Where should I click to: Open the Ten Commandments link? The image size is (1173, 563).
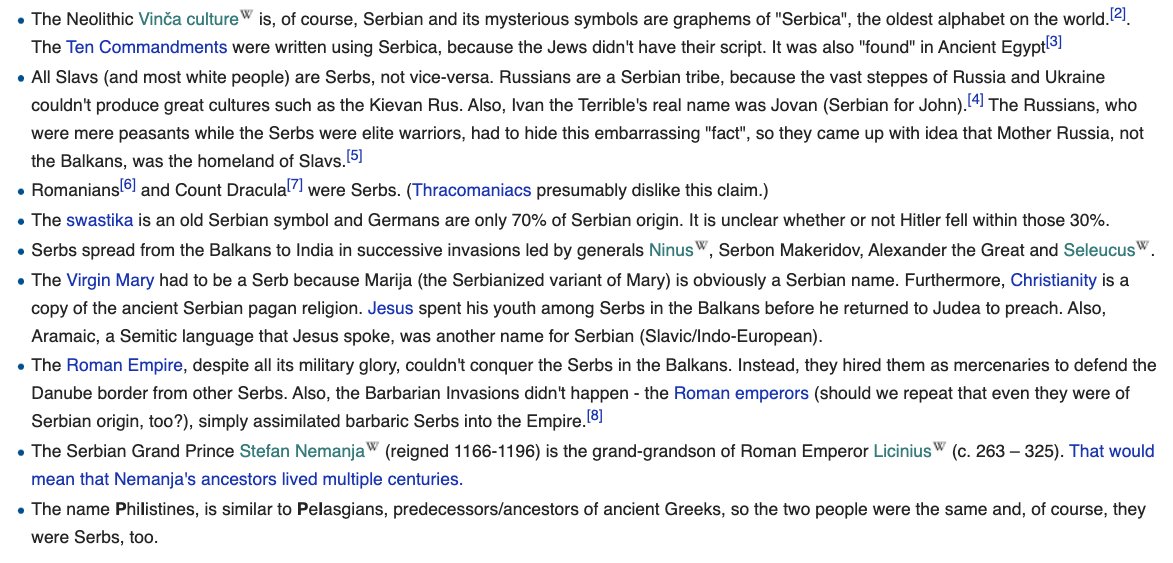147,47
